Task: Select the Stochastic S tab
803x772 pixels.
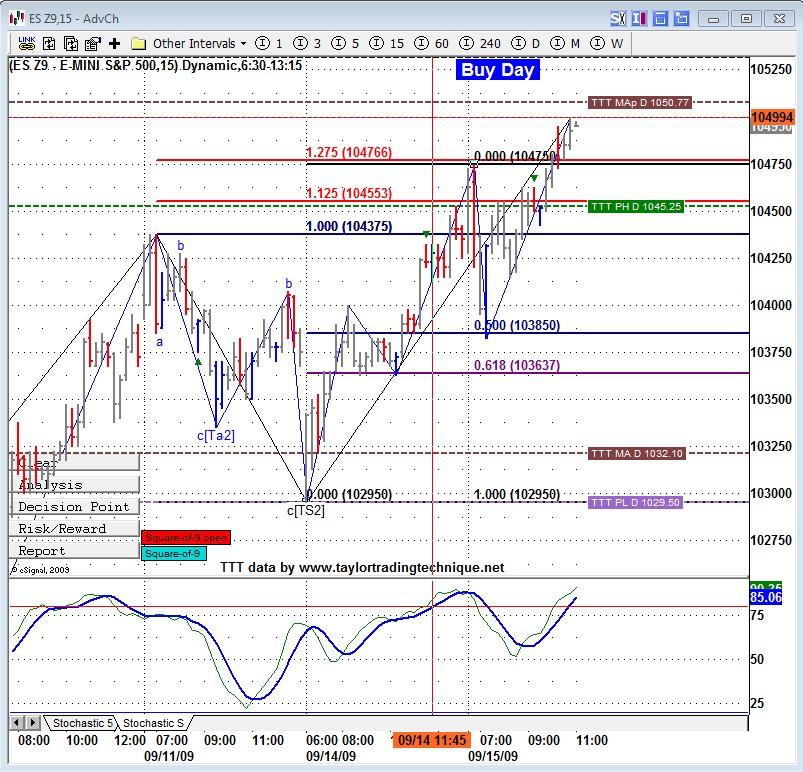Action: point(153,723)
